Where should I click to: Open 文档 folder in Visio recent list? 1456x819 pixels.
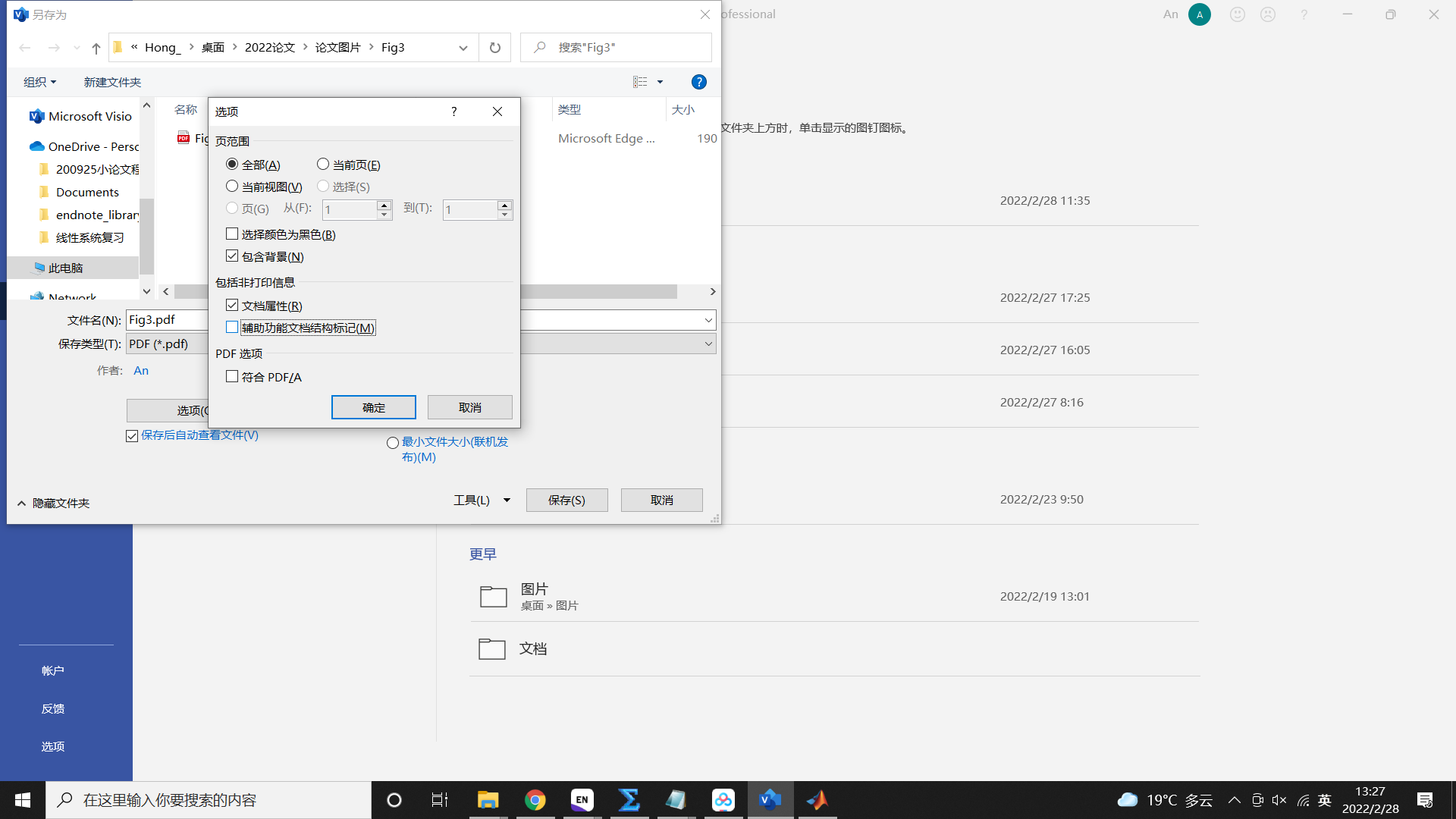click(x=834, y=648)
